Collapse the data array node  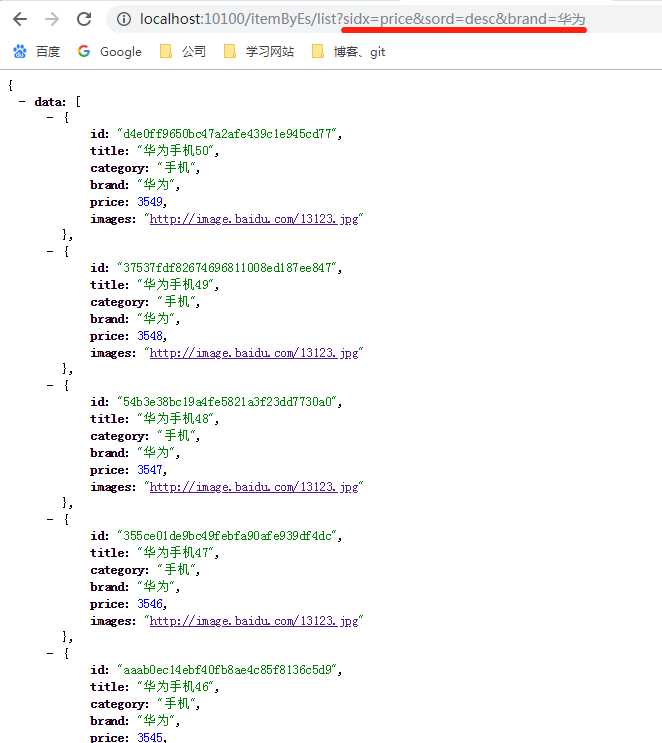(22, 101)
